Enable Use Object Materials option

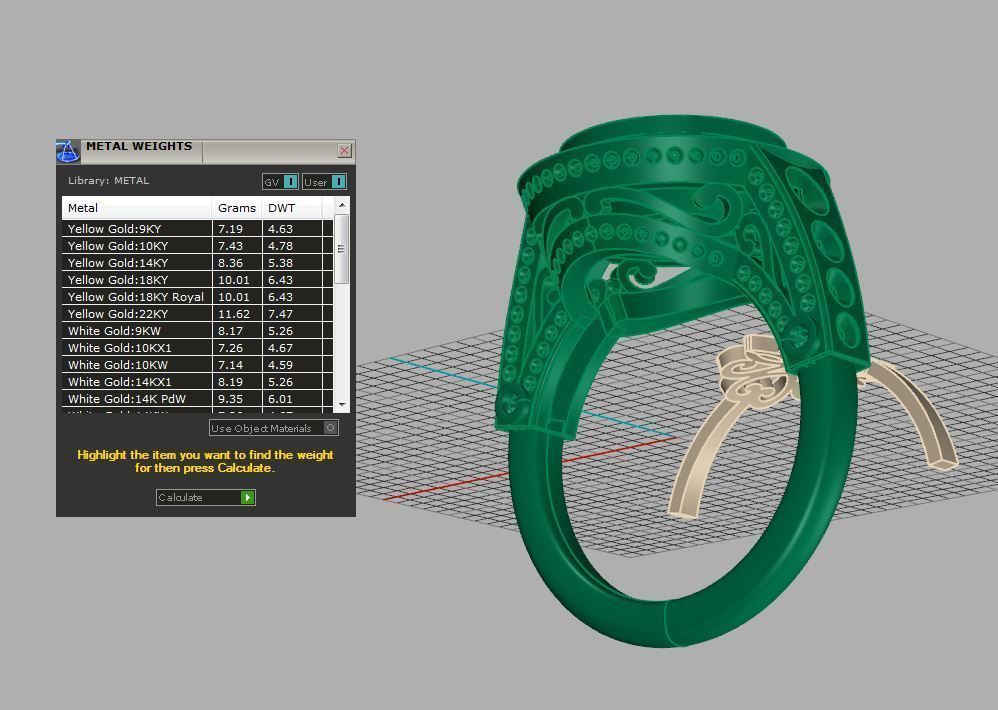[x=274, y=428]
